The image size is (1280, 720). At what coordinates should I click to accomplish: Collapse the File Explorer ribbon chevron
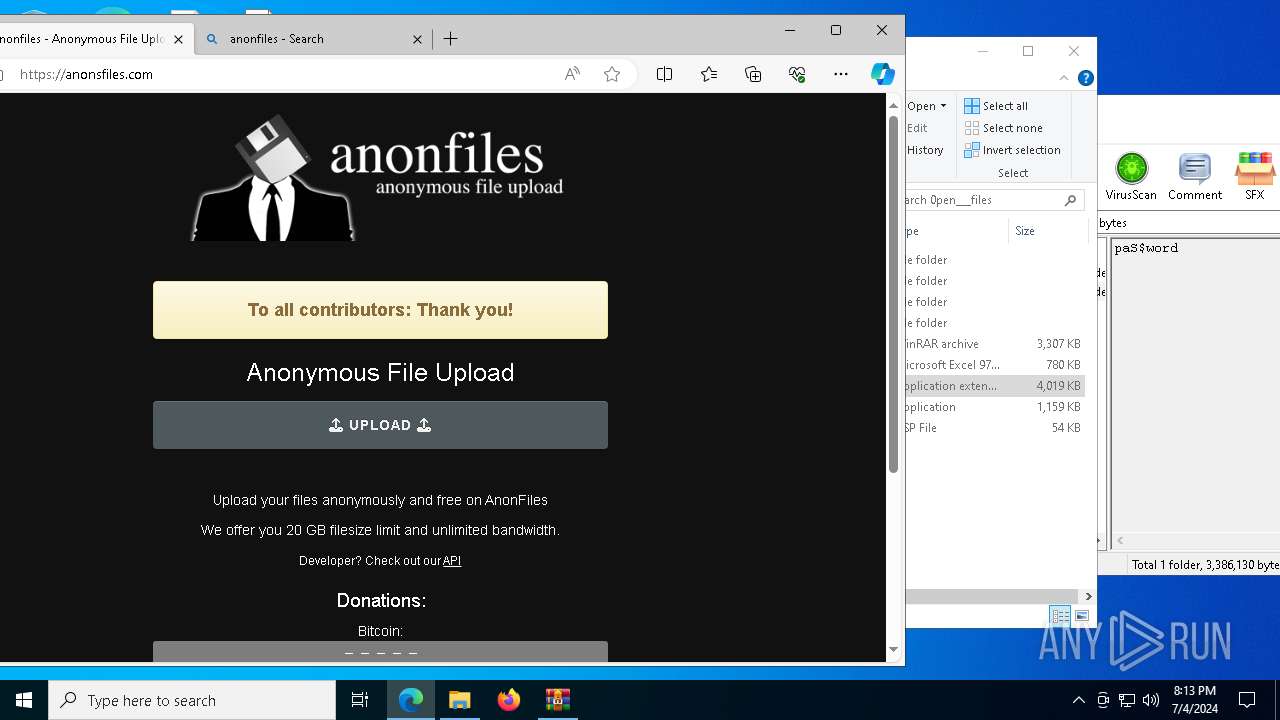click(1064, 78)
